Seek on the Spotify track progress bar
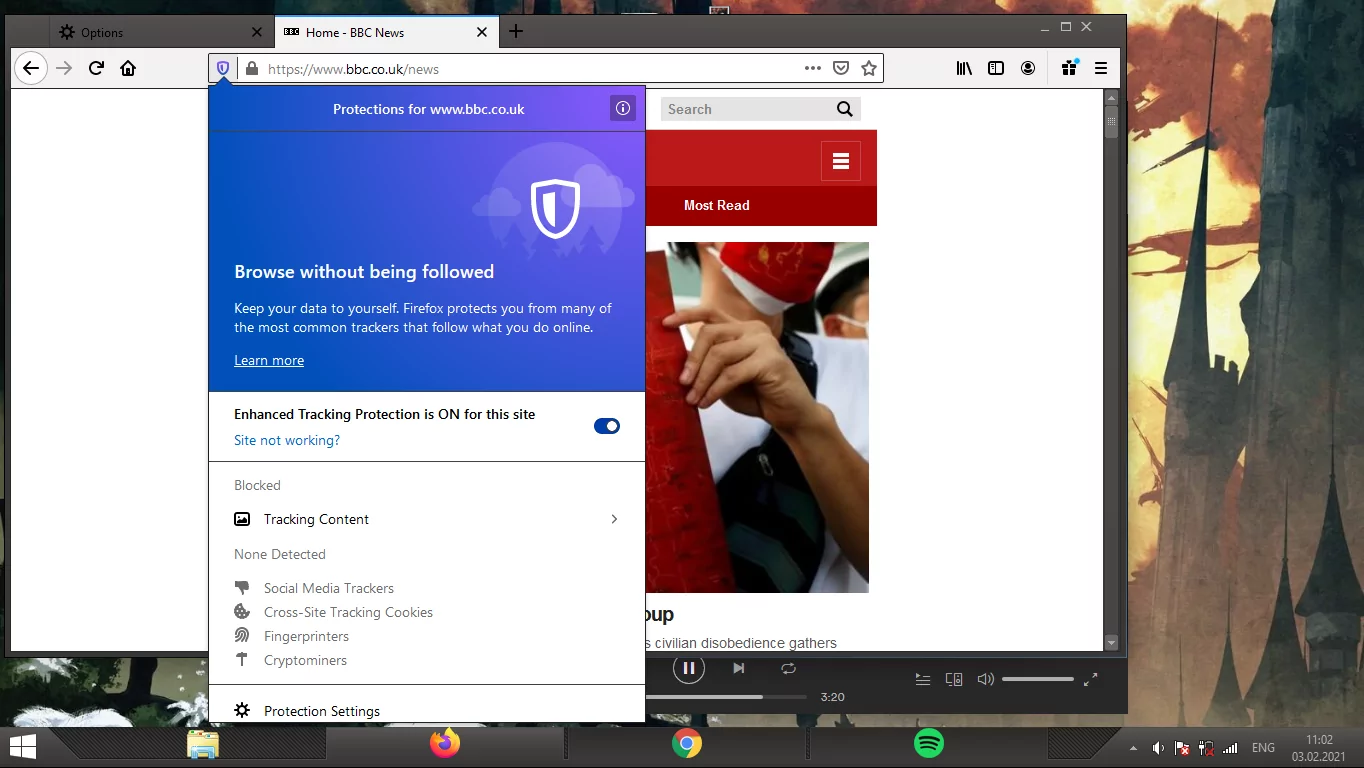The height and width of the screenshot is (768, 1364). tap(726, 696)
